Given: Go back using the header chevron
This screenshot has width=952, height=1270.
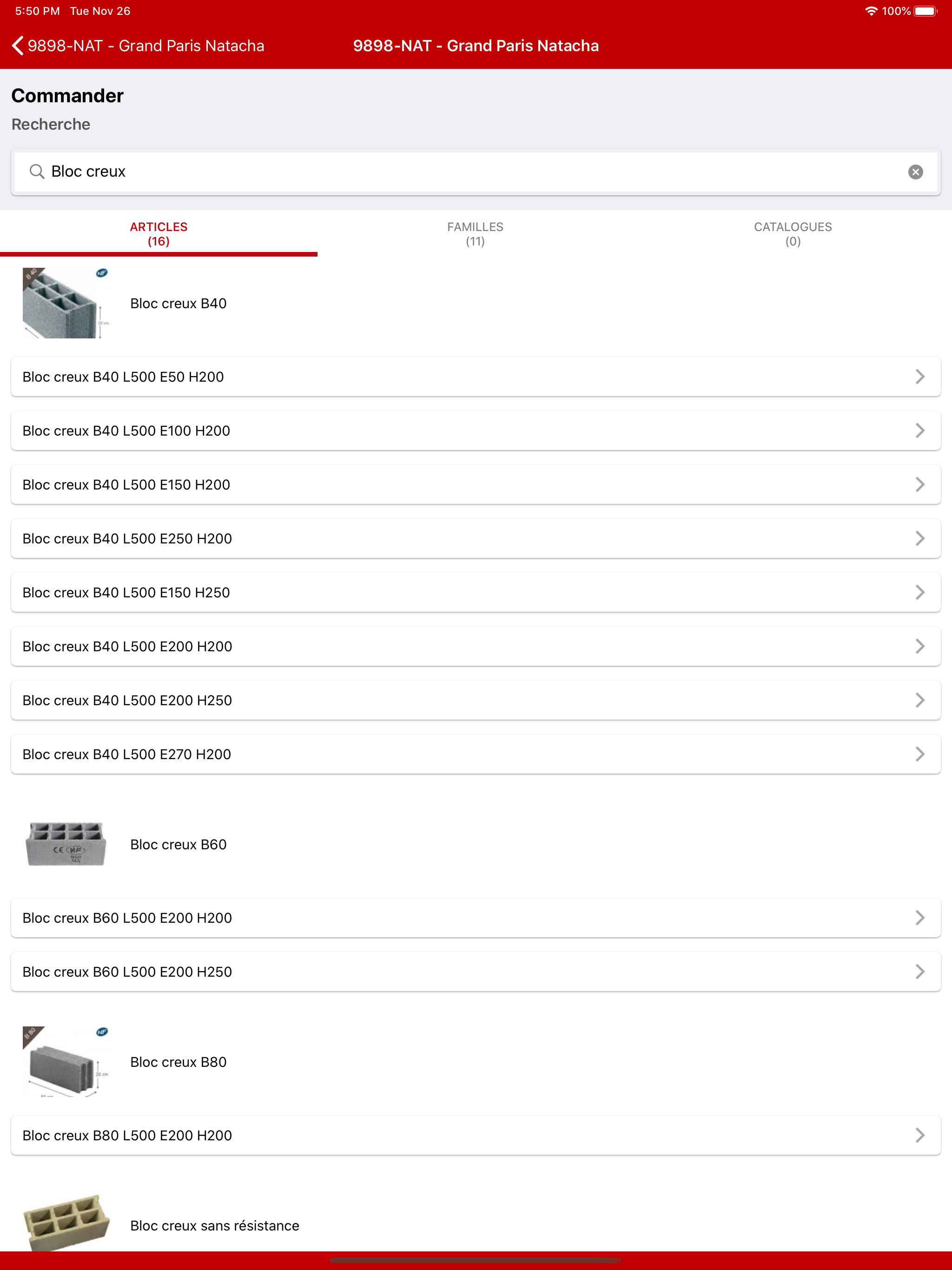Looking at the screenshot, I should pyautogui.click(x=18, y=46).
